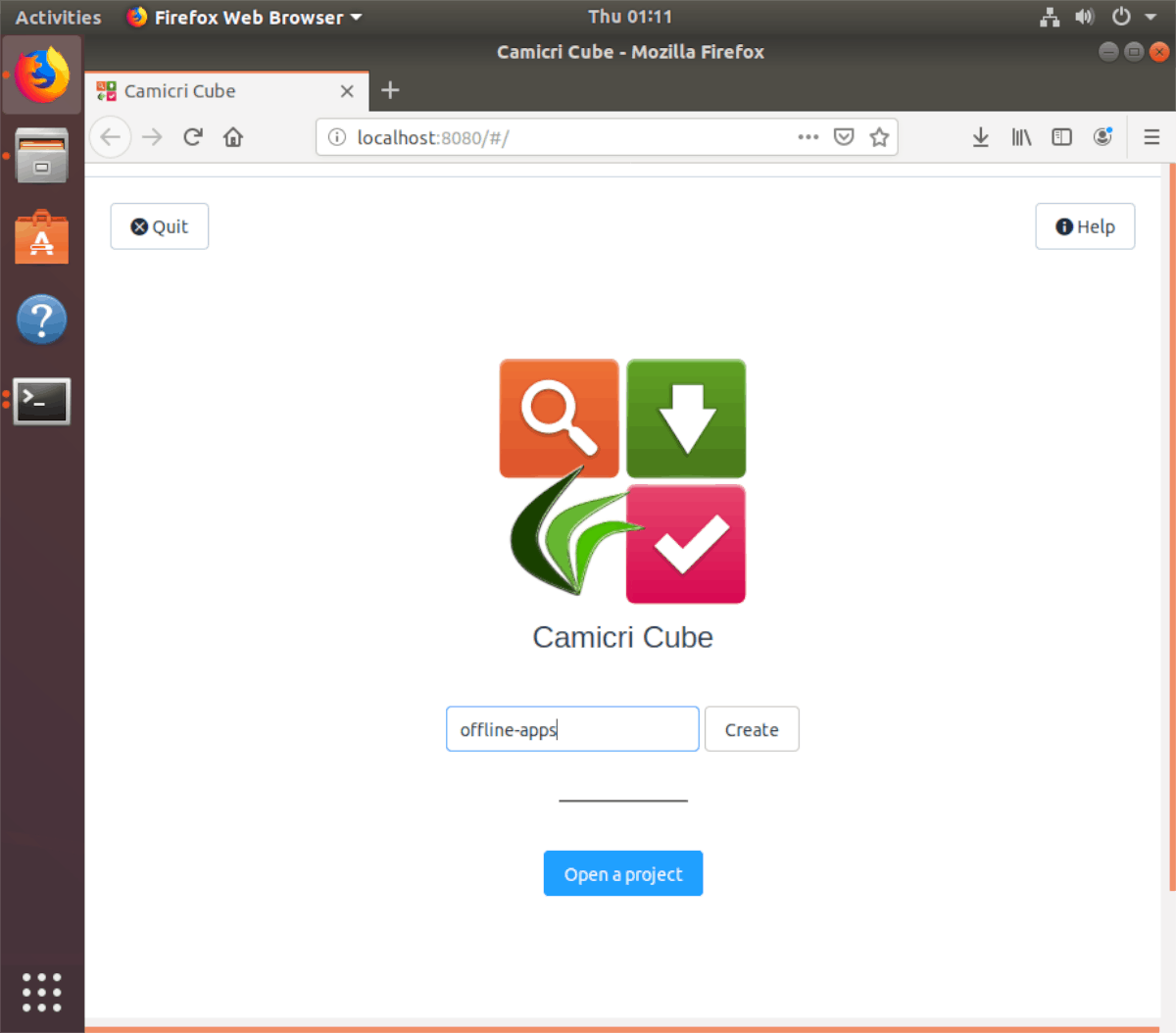The height and width of the screenshot is (1033, 1176).
Task: Launch Ubuntu Software from the dock
Action: (x=41, y=236)
